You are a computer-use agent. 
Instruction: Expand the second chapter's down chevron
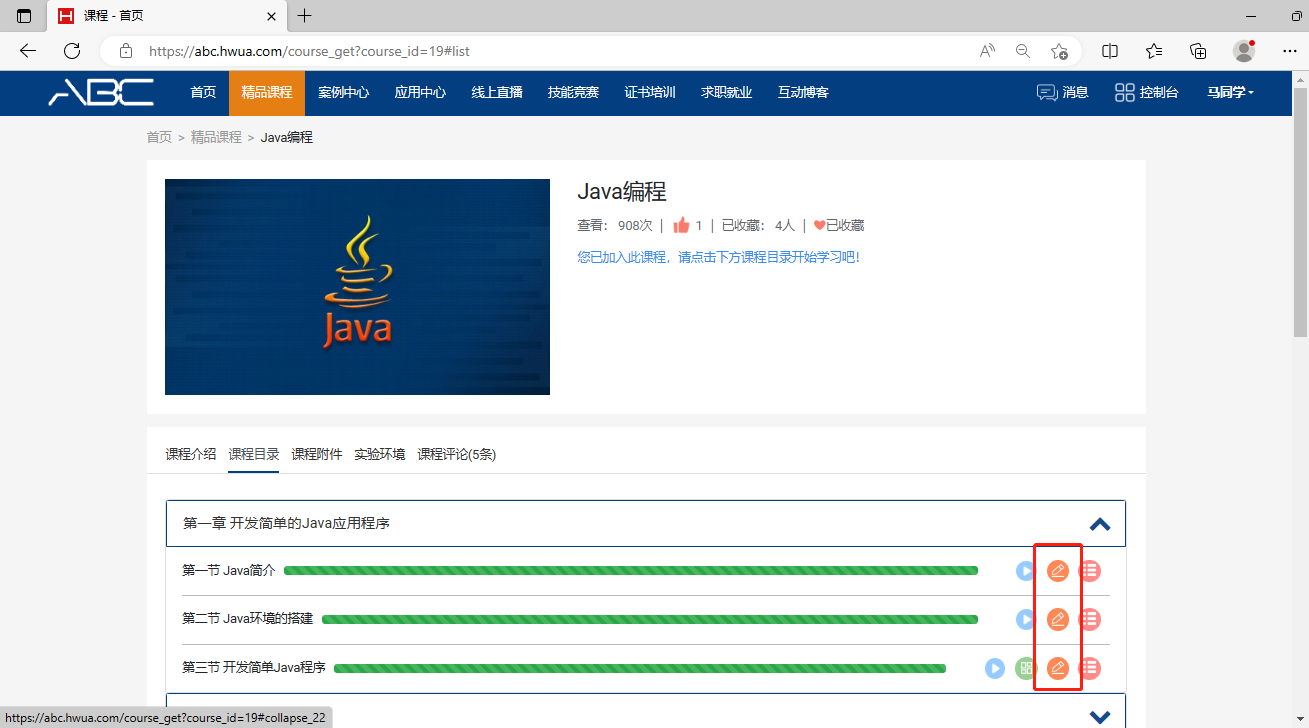click(1100, 716)
